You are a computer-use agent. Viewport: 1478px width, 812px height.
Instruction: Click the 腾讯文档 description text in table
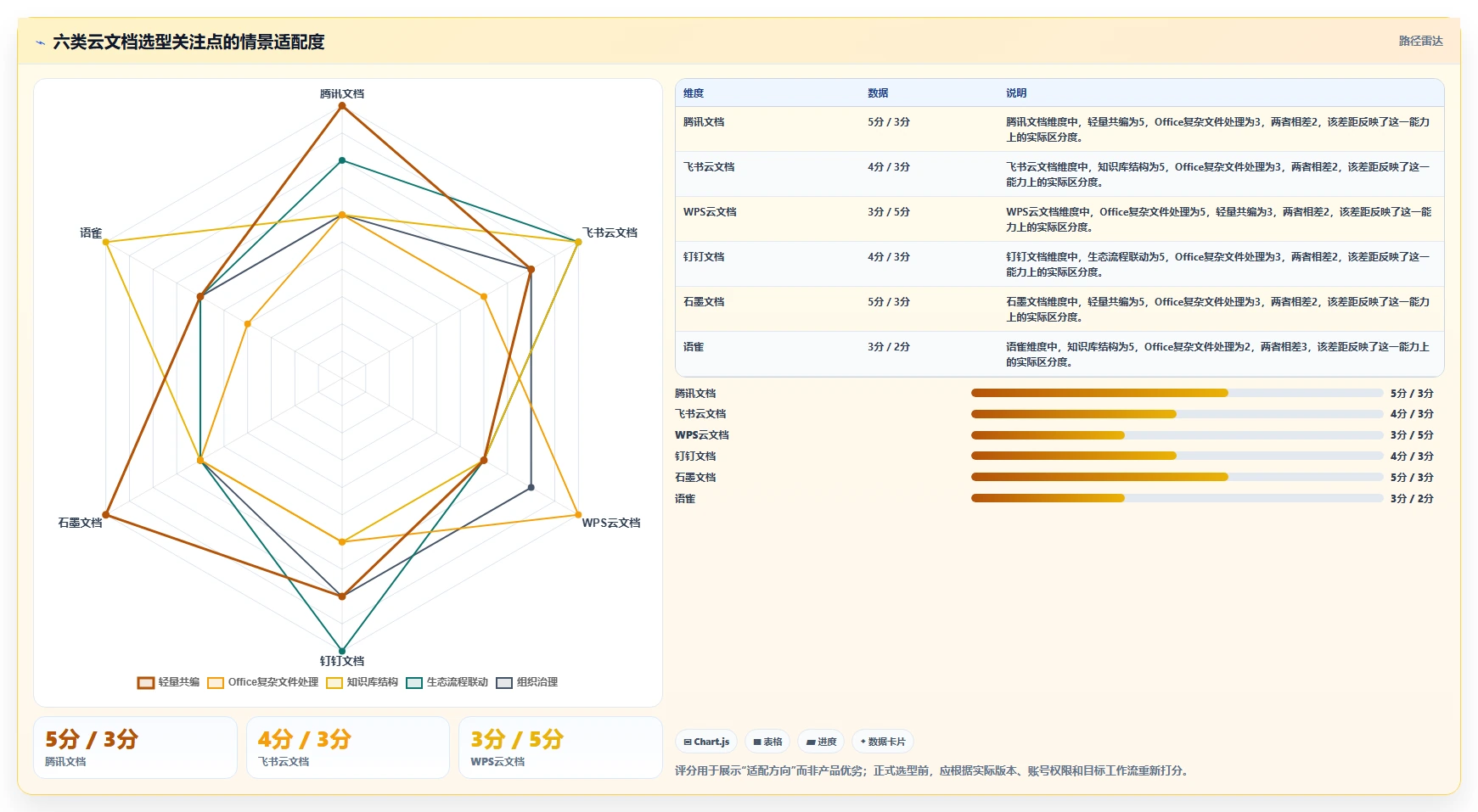click(1218, 130)
